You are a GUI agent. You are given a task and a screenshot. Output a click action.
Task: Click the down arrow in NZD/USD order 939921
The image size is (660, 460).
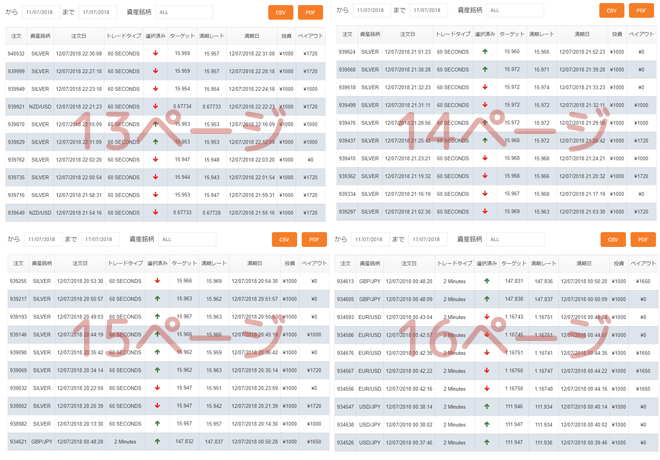click(x=156, y=106)
